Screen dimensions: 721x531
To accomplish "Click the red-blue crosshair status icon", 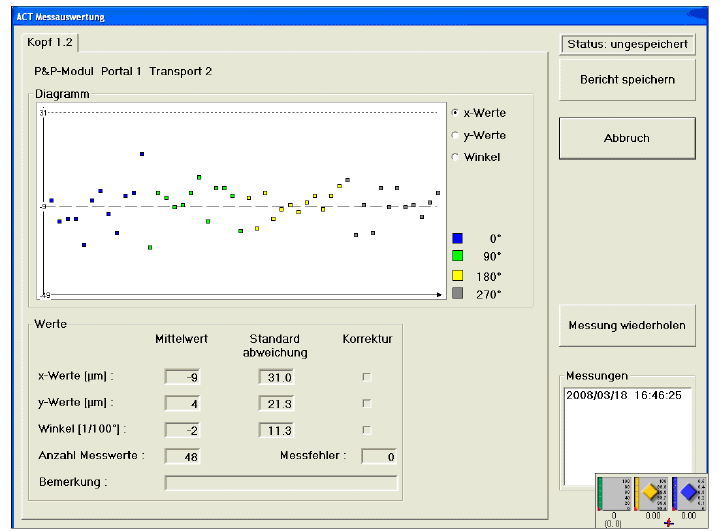I will coord(669,523).
